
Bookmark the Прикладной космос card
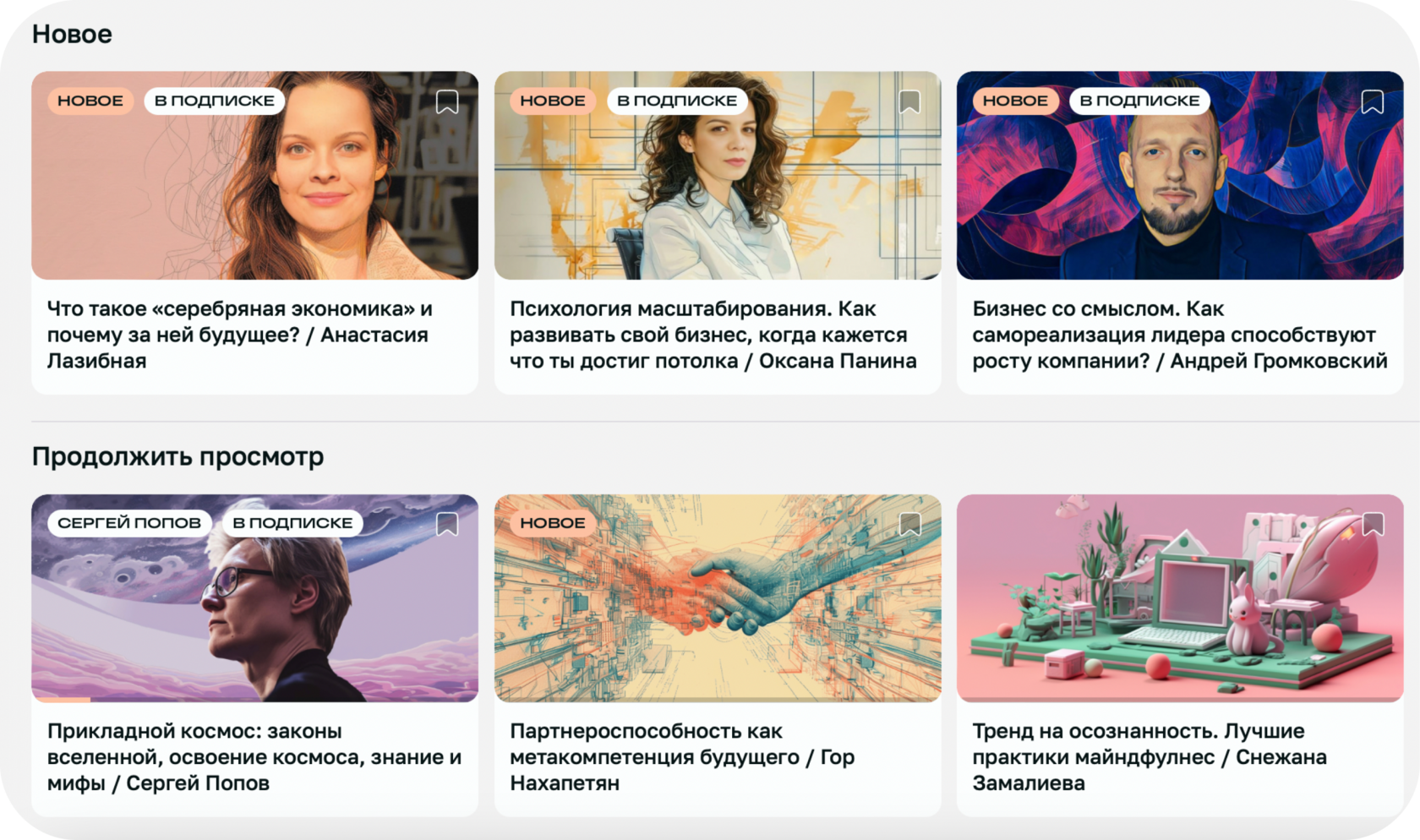(447, 524)
